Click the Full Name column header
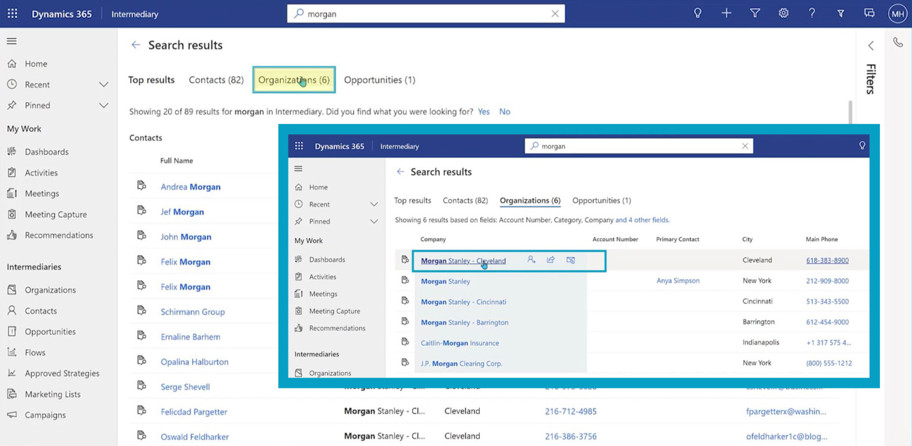This screenshot has width=912, height=446. pos(177,161)
